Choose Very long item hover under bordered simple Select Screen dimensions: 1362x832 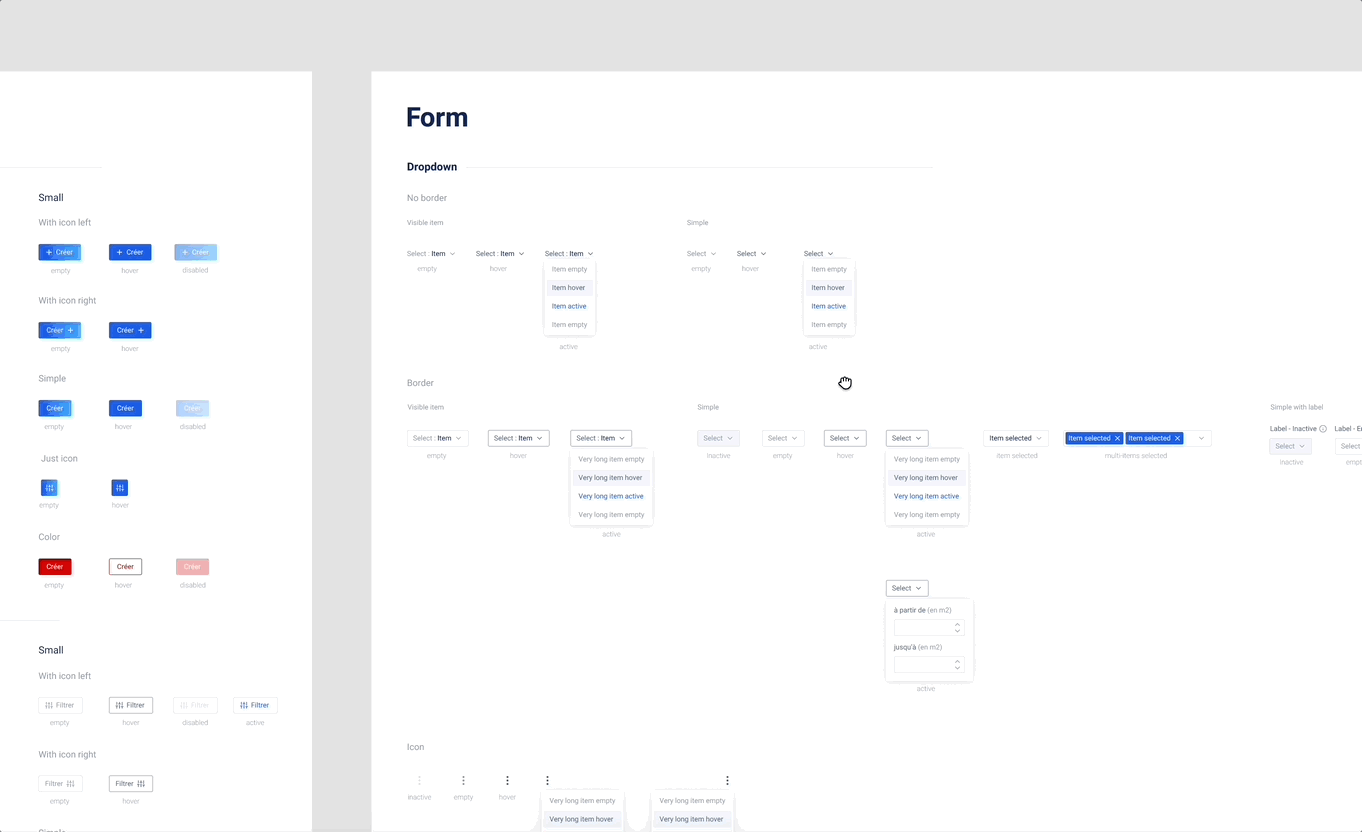[x=926, y=478]
